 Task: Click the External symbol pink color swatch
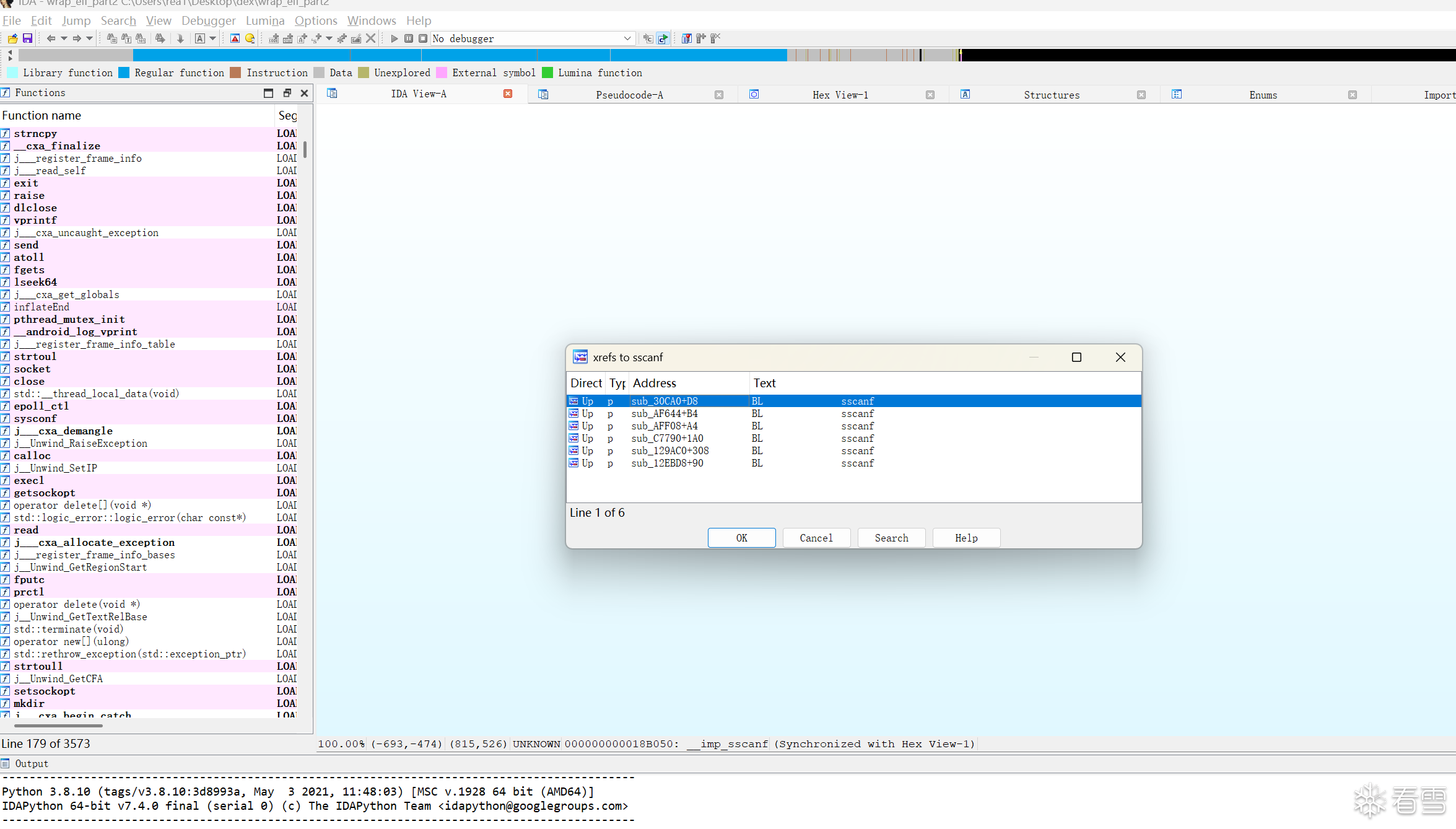442,73
